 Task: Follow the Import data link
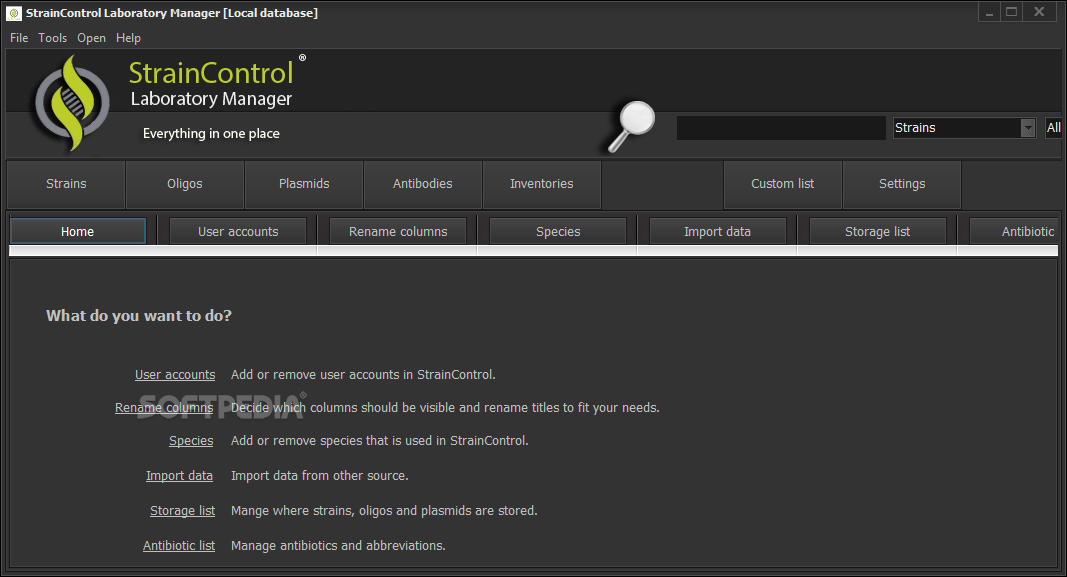coord(180,476)
